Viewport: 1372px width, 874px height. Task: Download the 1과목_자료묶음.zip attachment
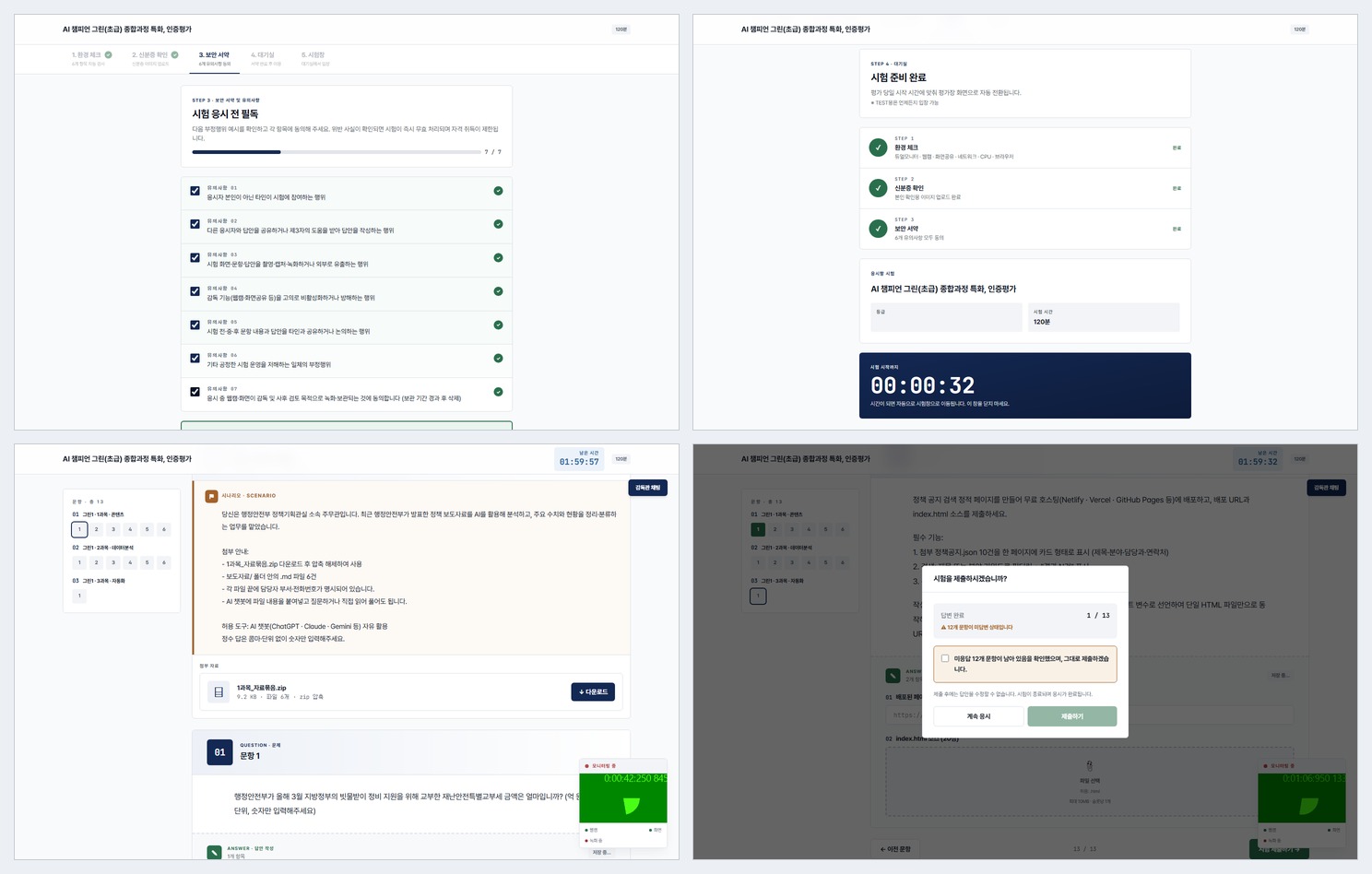[593, 691]
